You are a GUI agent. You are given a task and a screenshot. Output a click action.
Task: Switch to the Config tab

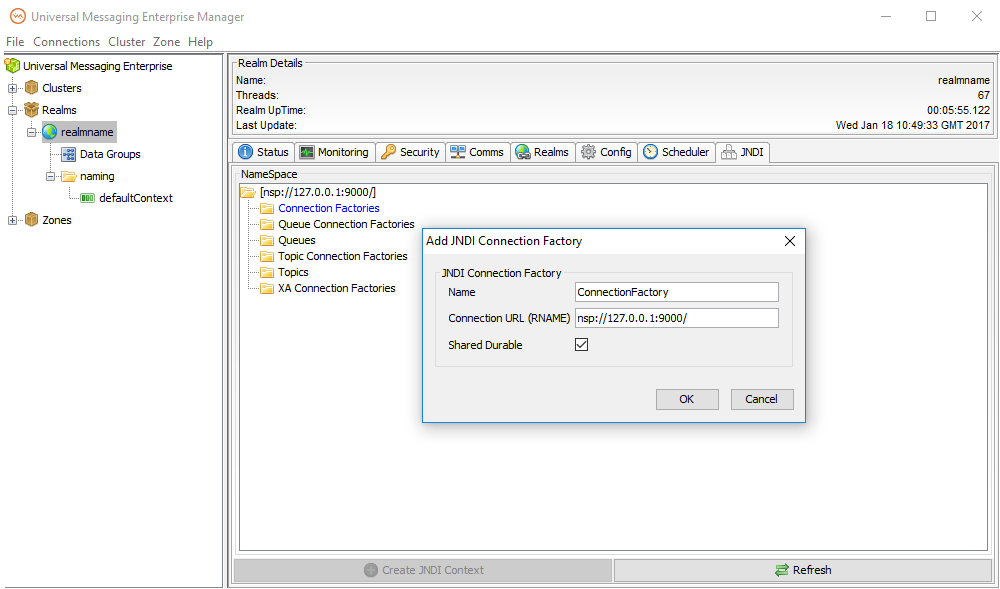pos(607,152)
